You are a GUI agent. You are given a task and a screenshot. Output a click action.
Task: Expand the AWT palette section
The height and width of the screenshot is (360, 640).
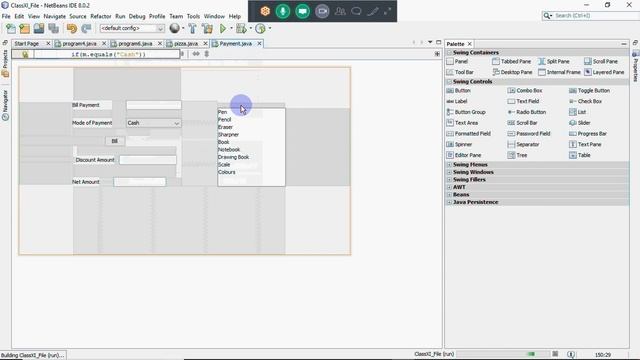coord(449,187)
